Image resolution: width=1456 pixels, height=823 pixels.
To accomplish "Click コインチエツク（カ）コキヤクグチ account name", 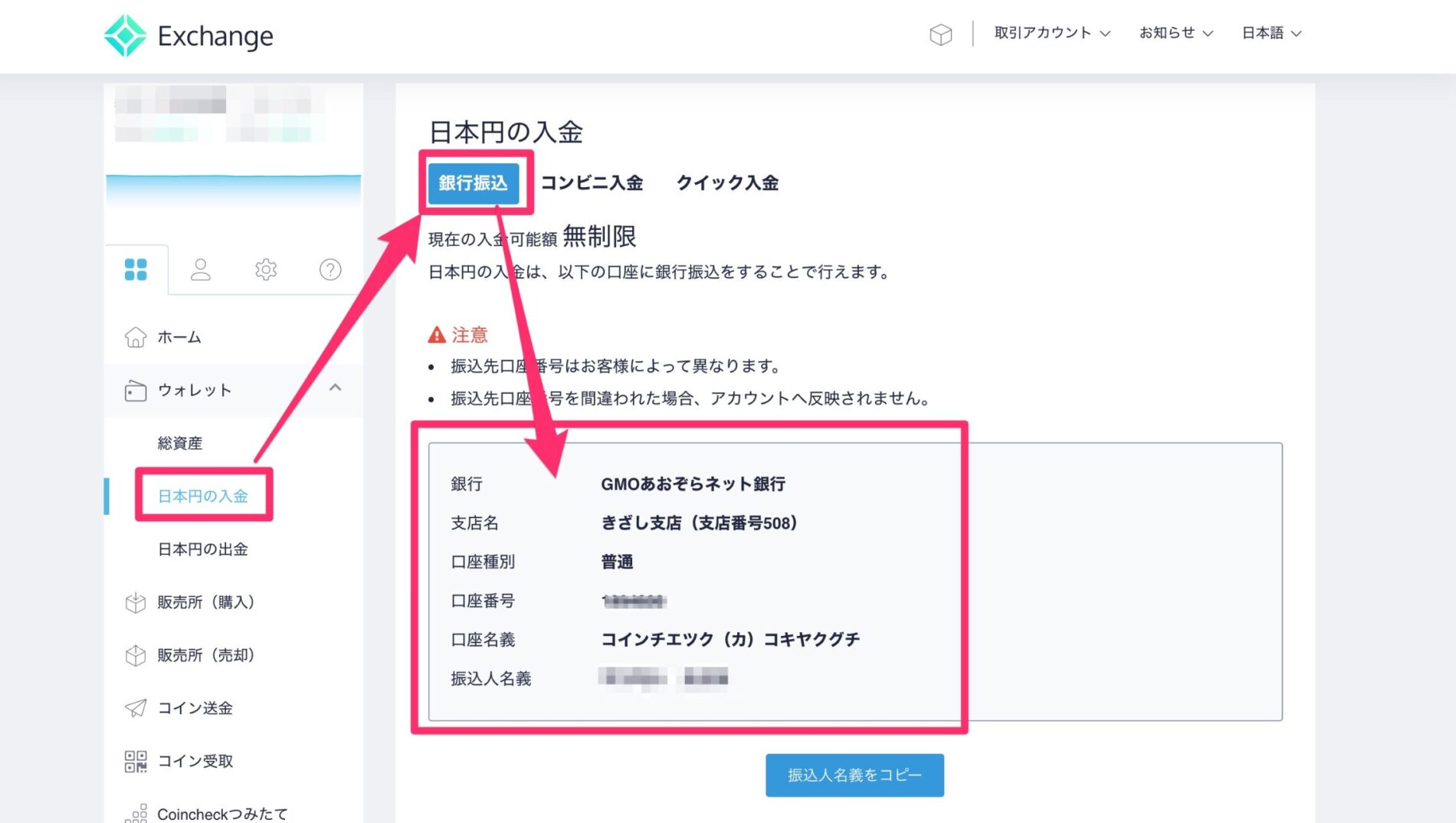I will [730, 640].
